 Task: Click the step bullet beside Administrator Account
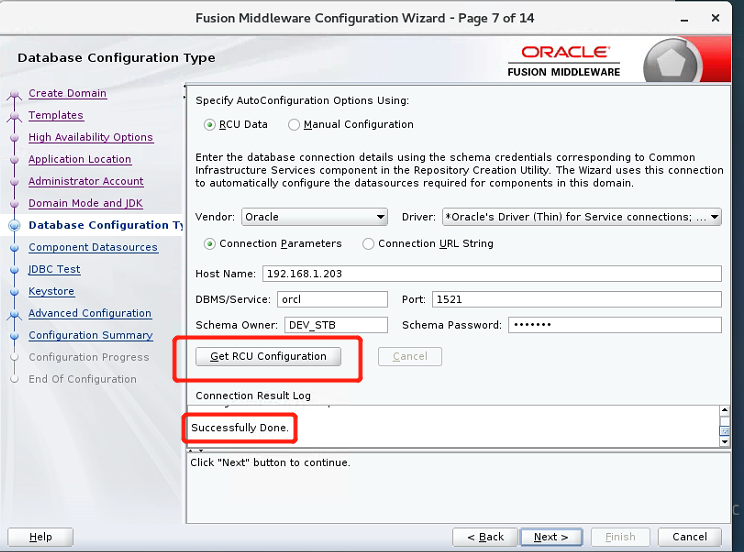[x=15, y=181]
